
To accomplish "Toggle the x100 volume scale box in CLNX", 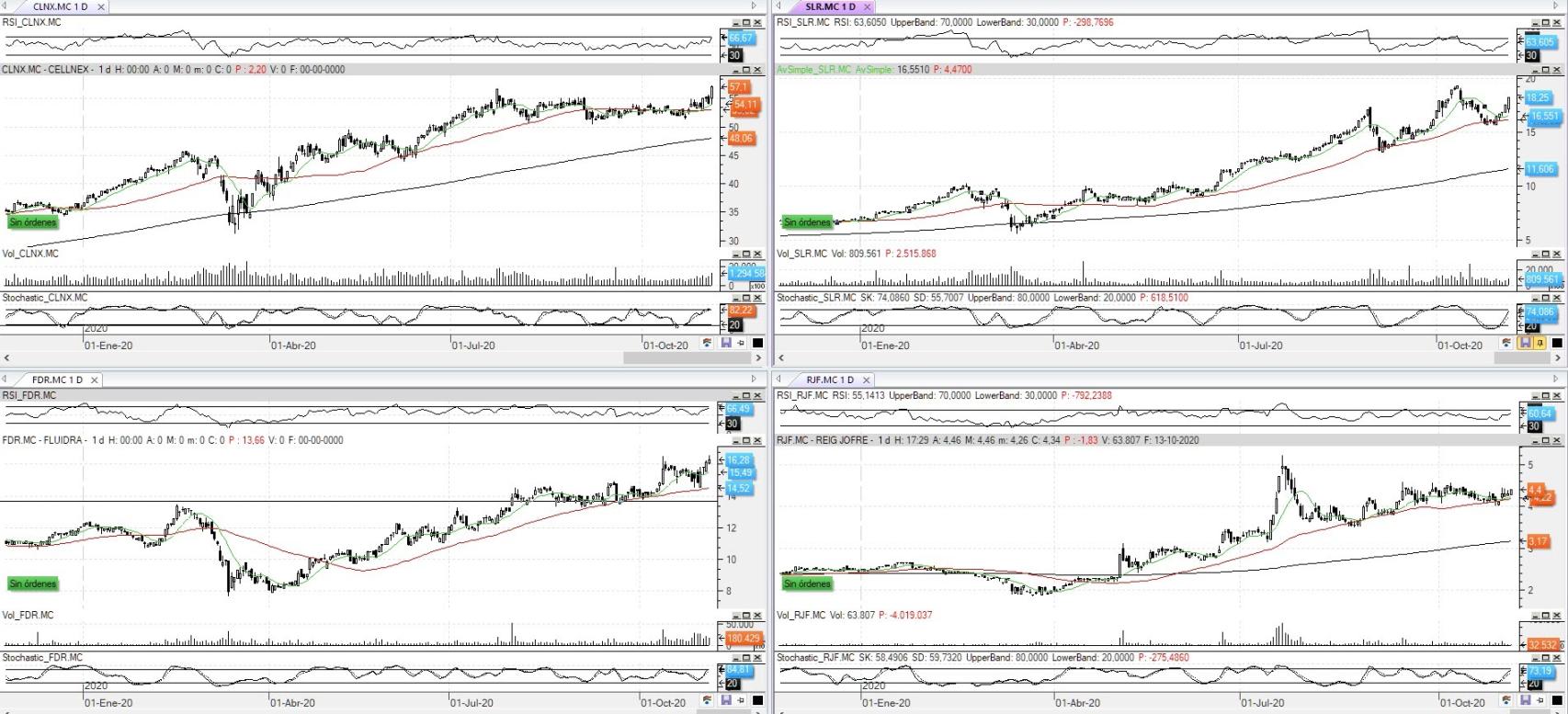I will (x=757, y=286).
